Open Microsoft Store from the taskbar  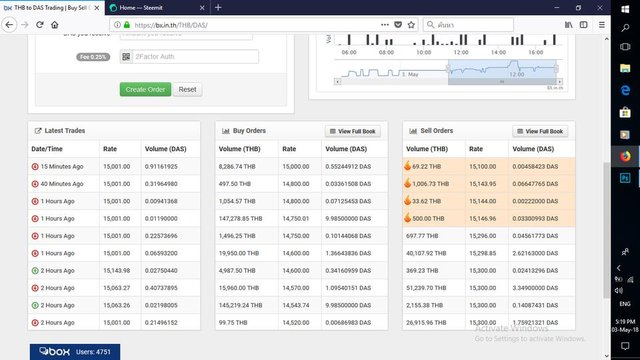[x=625, y=112]
